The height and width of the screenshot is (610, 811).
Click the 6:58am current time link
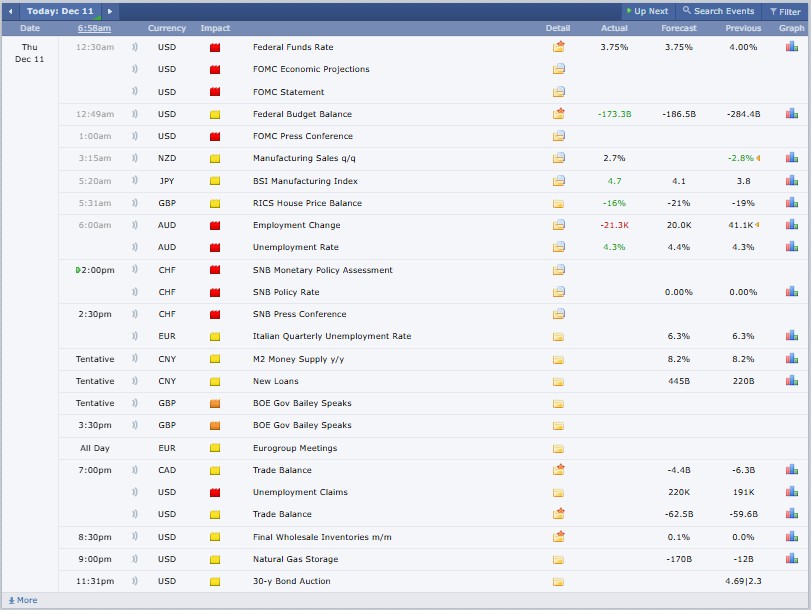point(94,28)
